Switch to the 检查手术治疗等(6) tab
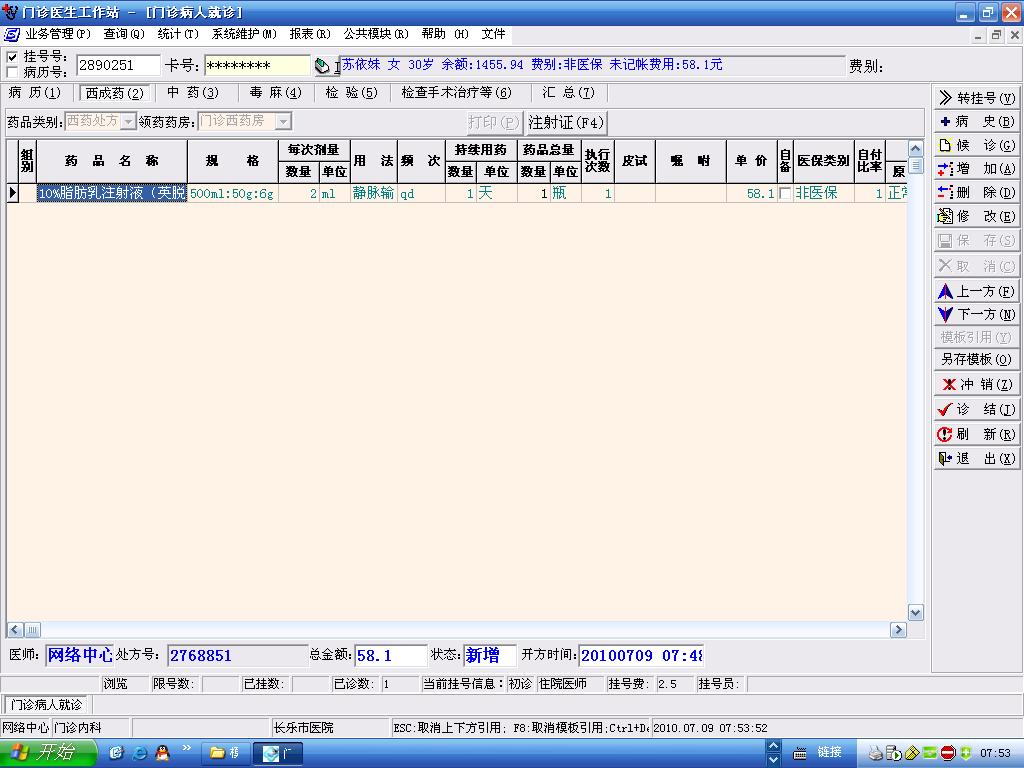This screenshot has height=768, width=1024. click(x=456, y=93)
